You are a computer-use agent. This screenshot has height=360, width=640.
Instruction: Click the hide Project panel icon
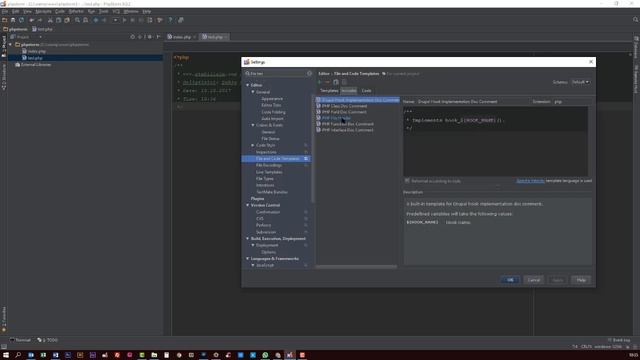pyautogui.click(x=158, y=37)
